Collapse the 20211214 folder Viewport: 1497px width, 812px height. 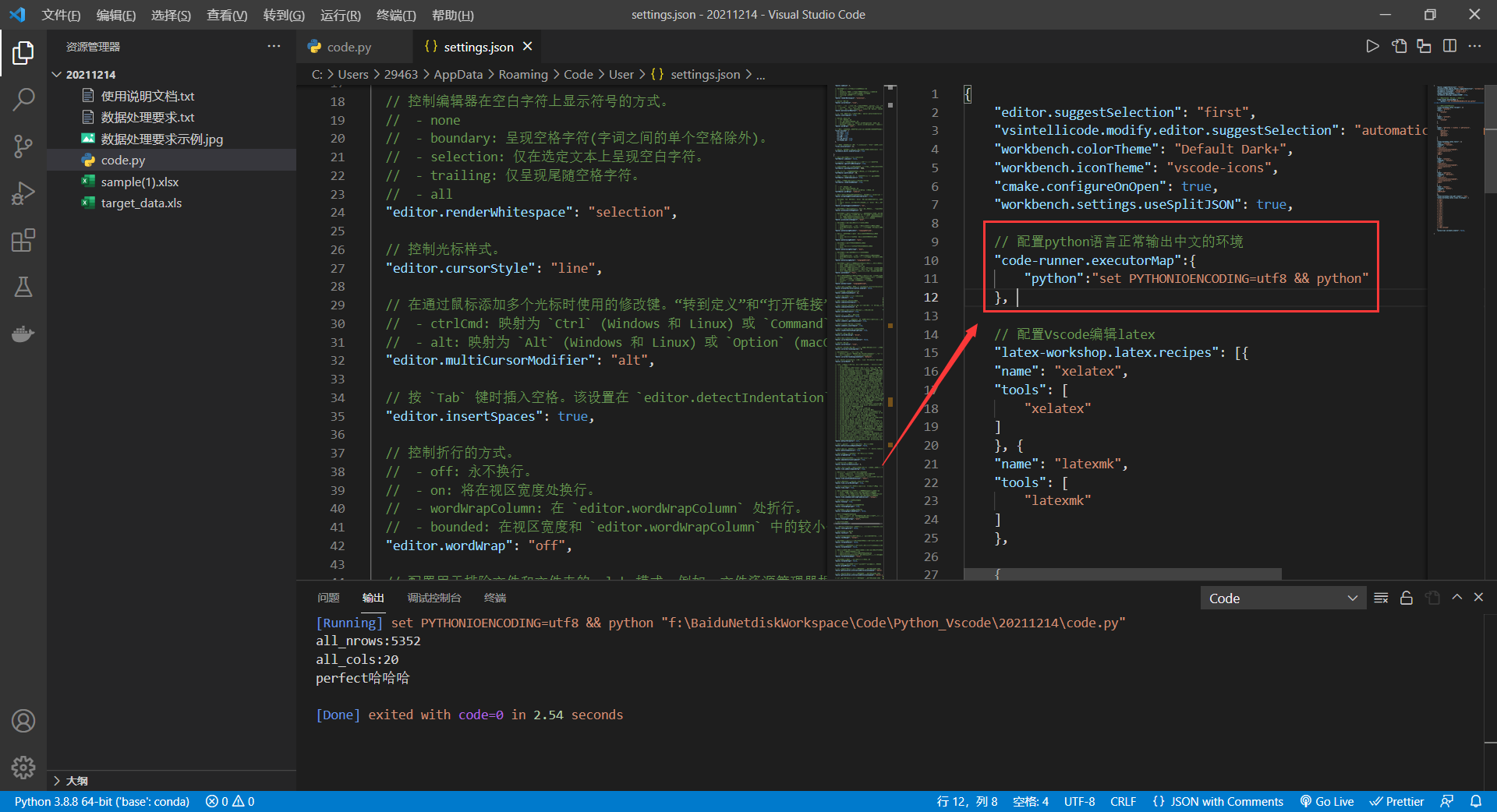(x=172, y=75)
